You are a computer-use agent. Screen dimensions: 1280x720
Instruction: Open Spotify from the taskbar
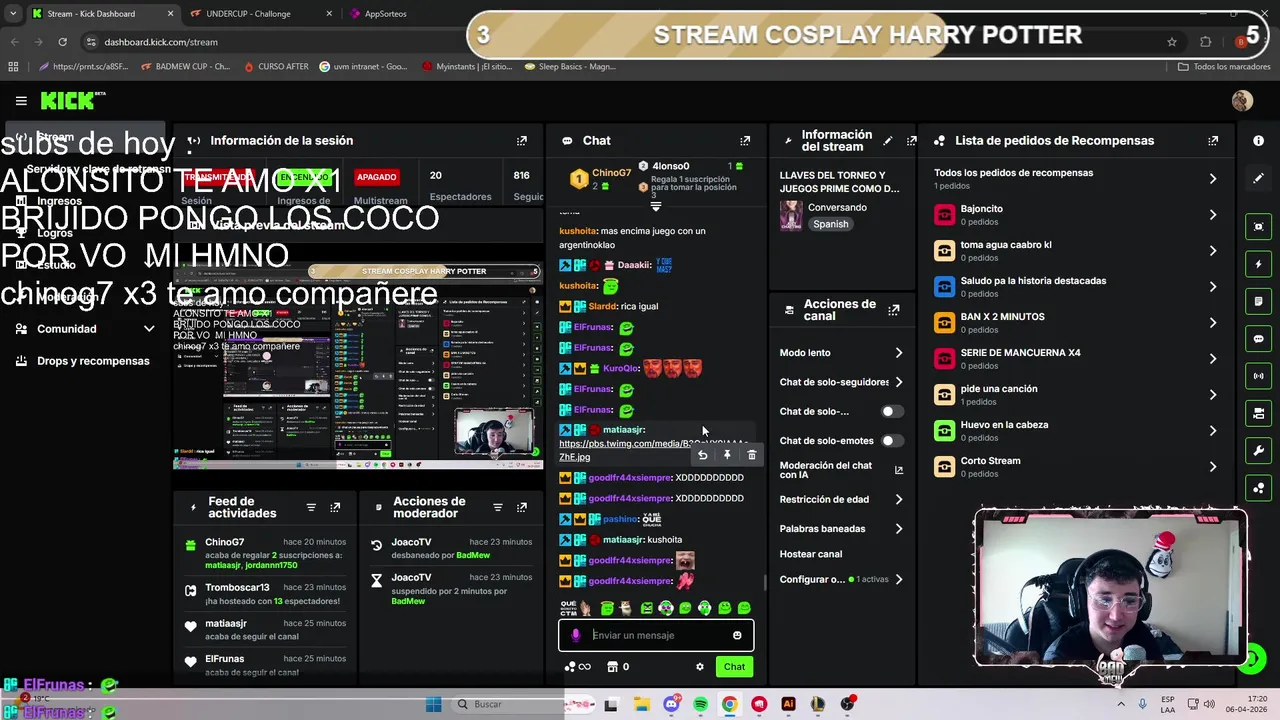(x=700, y=704)
